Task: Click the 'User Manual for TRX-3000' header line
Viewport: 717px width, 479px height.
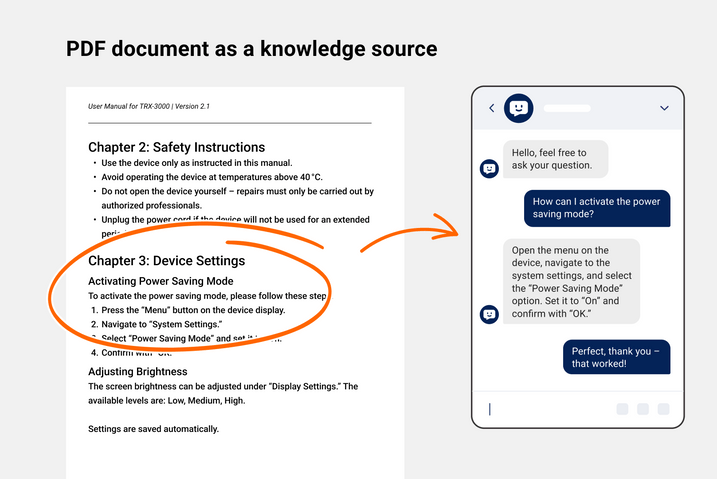Action: tap(149, 106)
